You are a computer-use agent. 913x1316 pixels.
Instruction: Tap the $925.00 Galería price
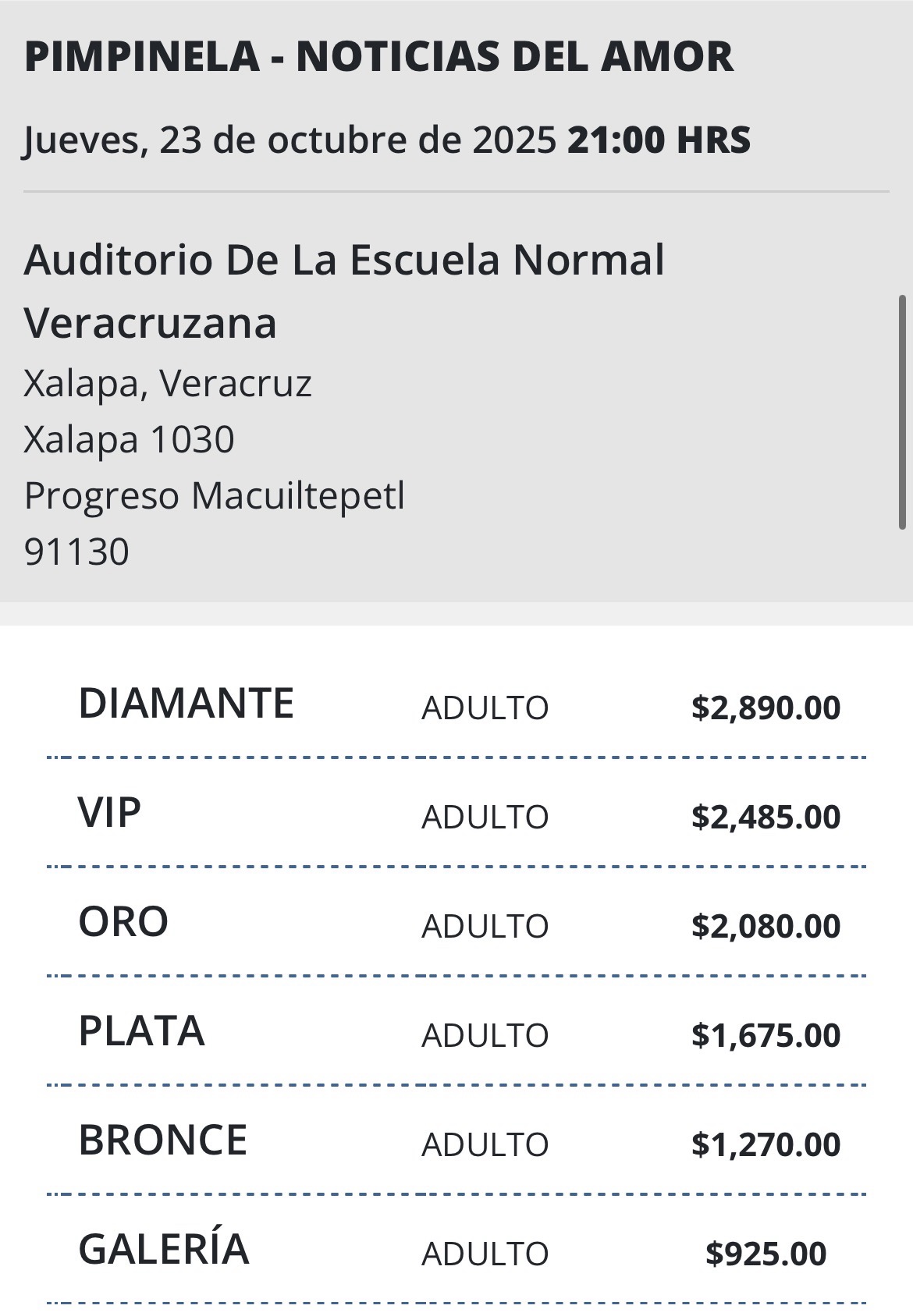[x=766, y=1254]
